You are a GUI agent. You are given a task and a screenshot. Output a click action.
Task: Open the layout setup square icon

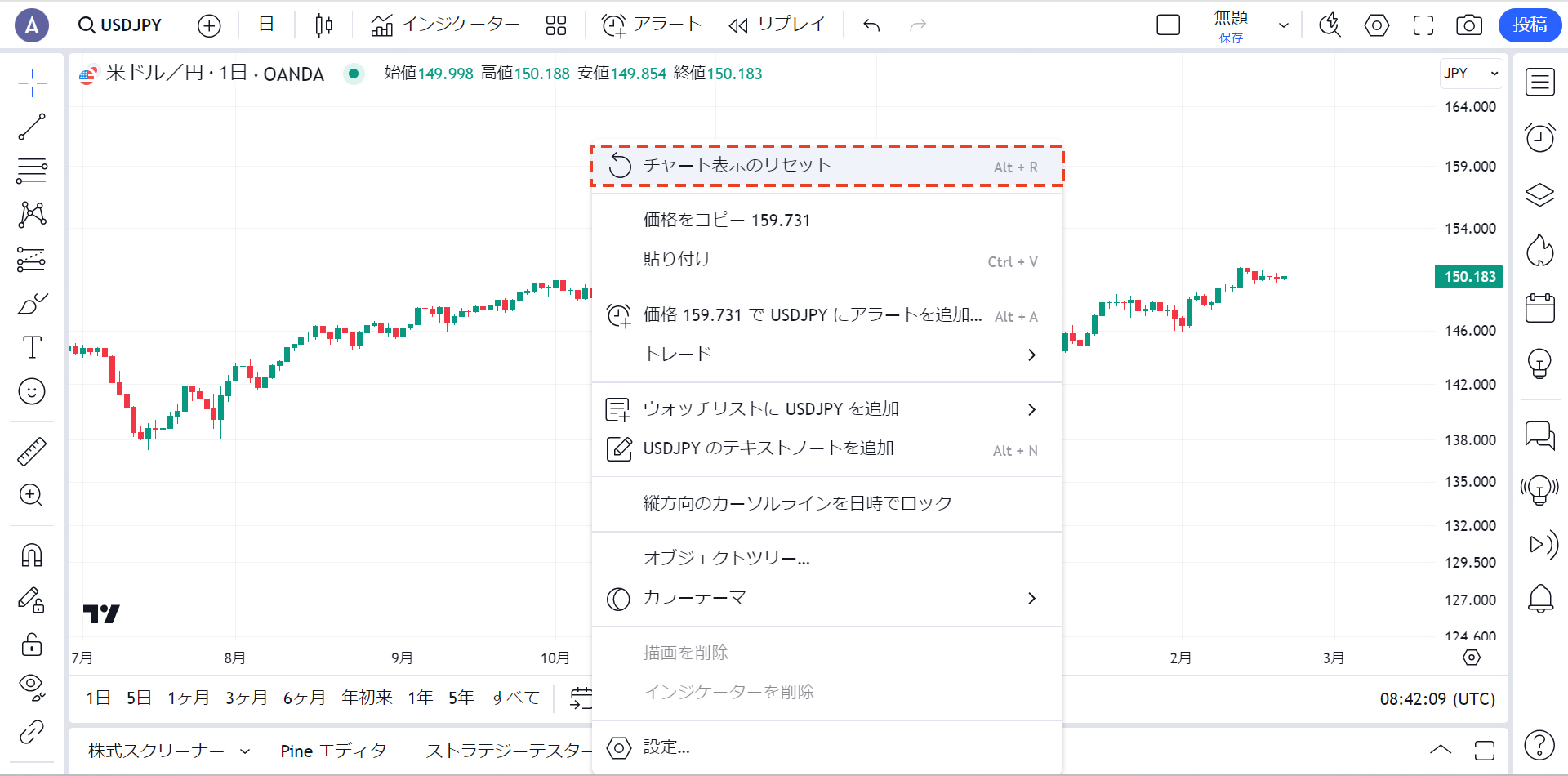(x=1169, y=25)
